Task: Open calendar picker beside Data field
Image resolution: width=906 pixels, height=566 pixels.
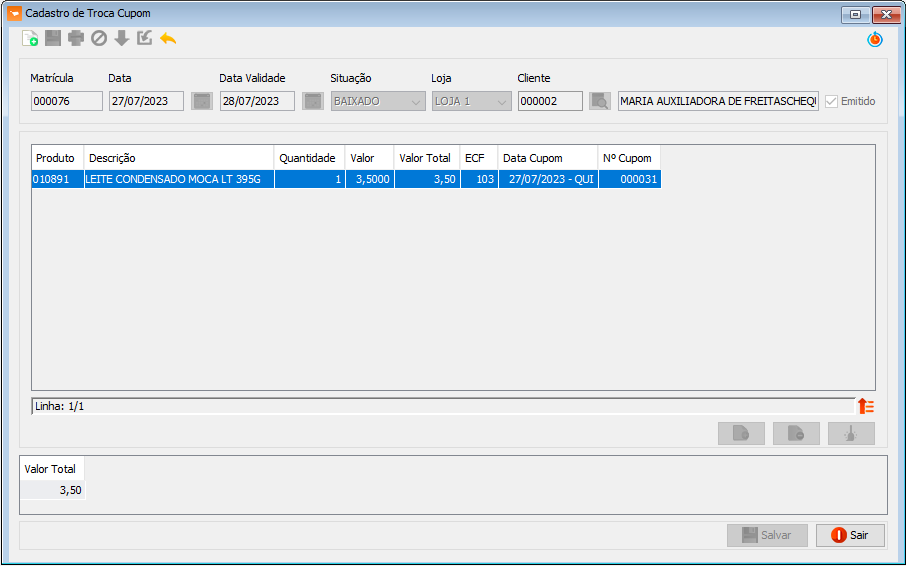Action: (x=202, y=101)
